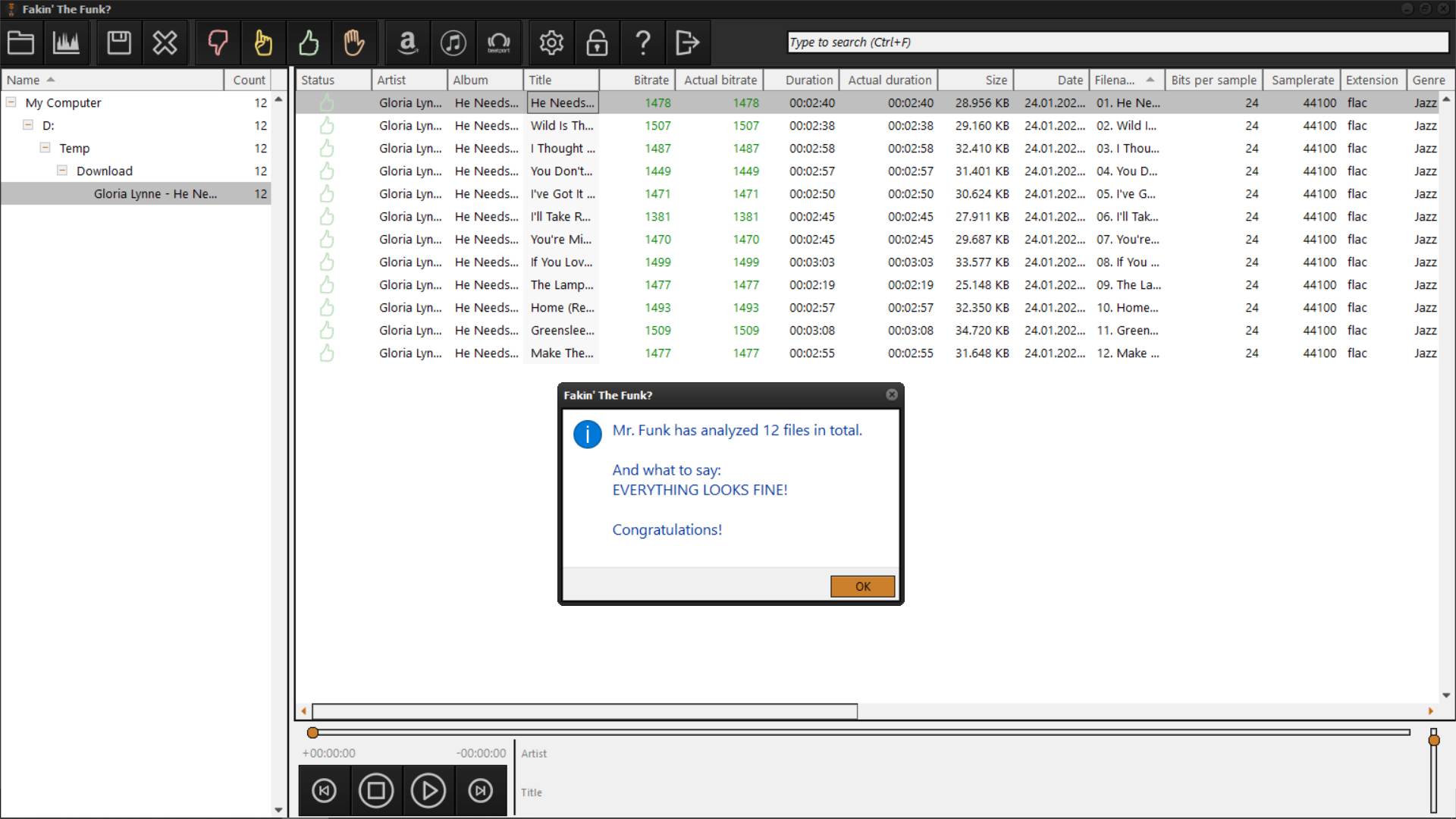Click the unlock padlock toolbar icon
Screen dimensions: 1456x819
[x=597, y=42]
